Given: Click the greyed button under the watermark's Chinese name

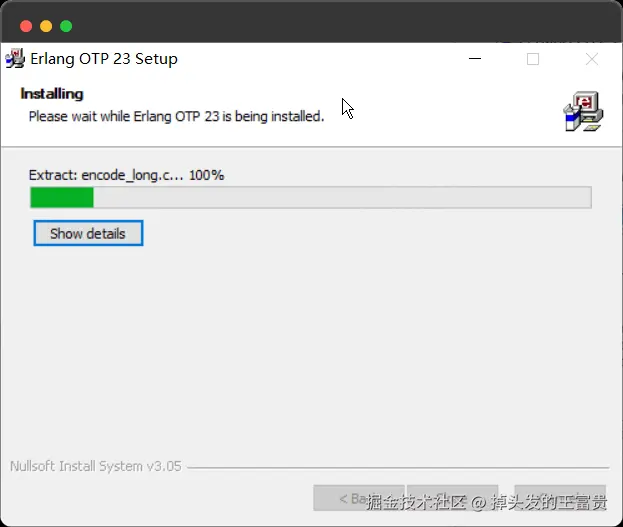Looking at the screenshot, I should [560, 498].
